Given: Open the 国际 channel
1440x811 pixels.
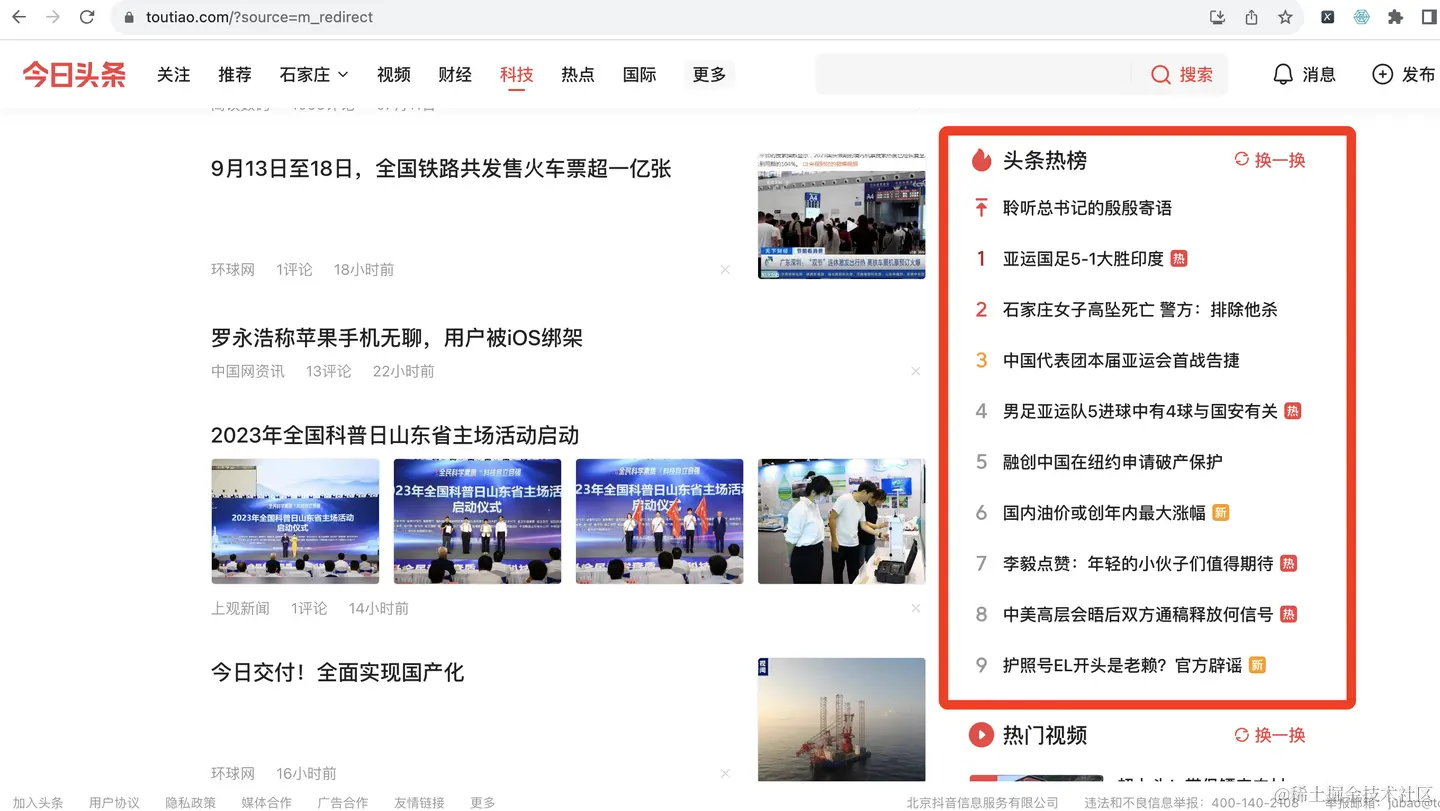Looking at the screenshot, I should coord(639,74).
